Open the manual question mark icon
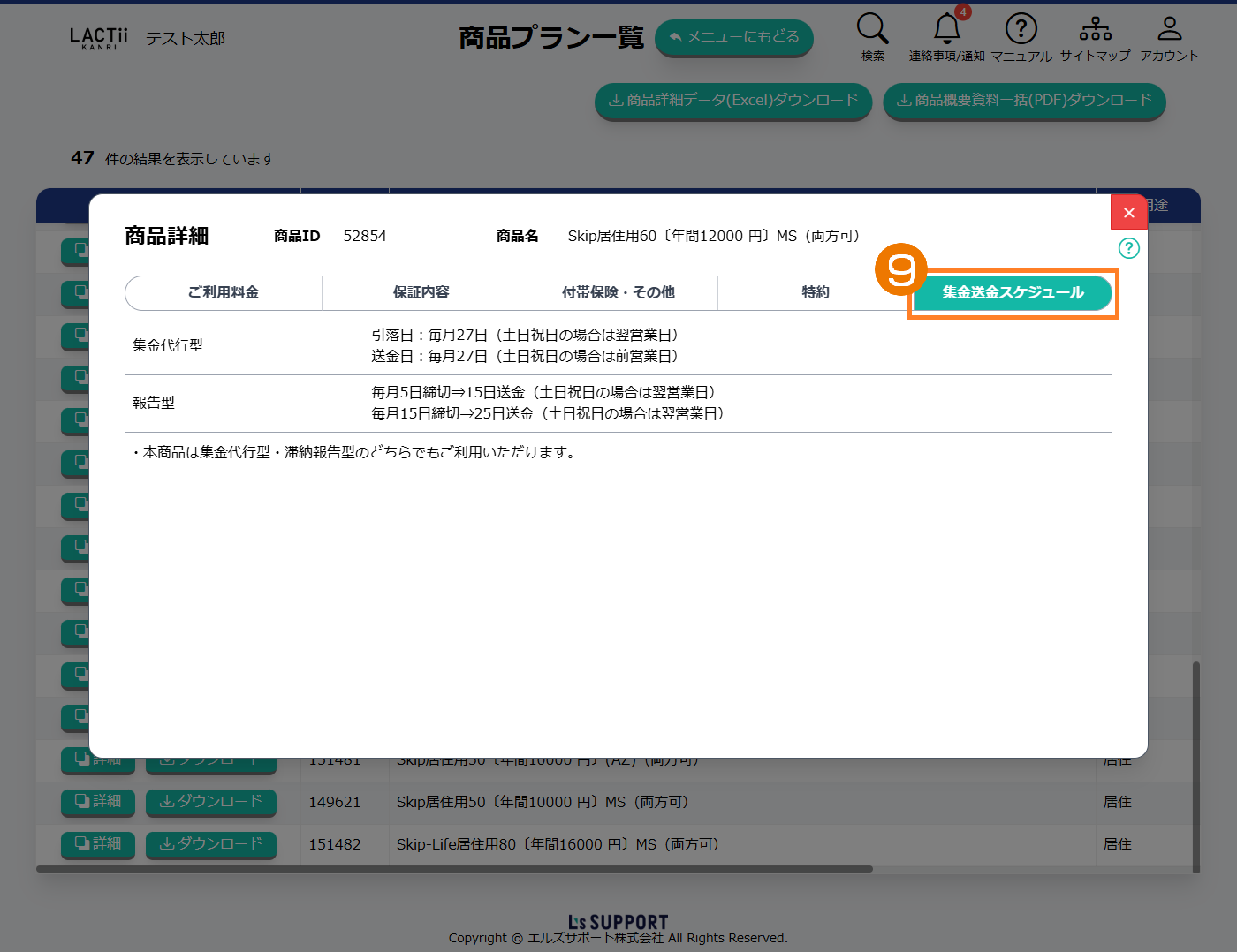This screenshot has width=1237, height=952. pos(1021,29)
